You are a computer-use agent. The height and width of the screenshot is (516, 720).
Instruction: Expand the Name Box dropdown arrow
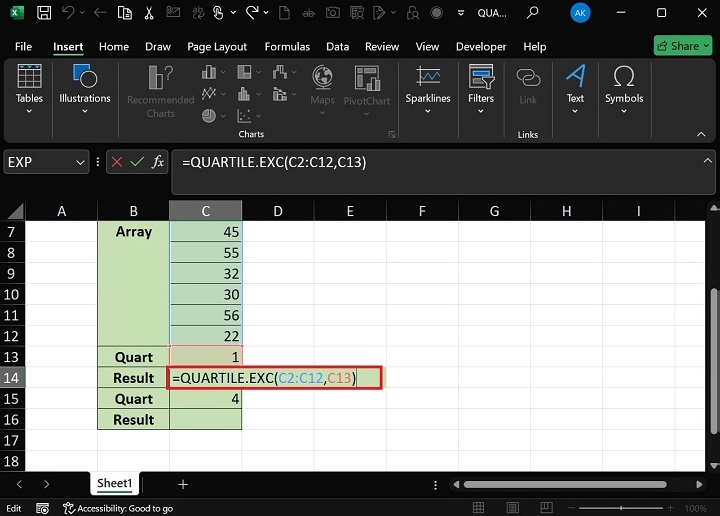coord(80,163)
